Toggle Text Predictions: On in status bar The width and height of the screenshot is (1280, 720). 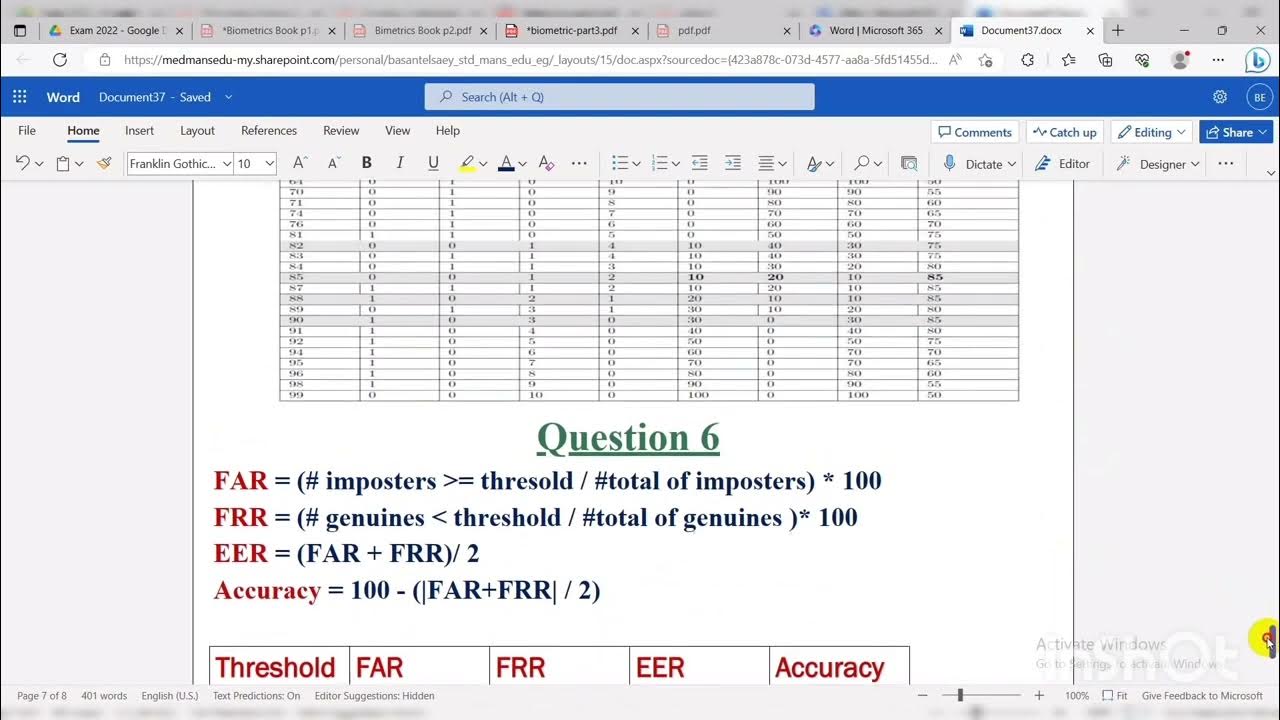tap(256, 696)
